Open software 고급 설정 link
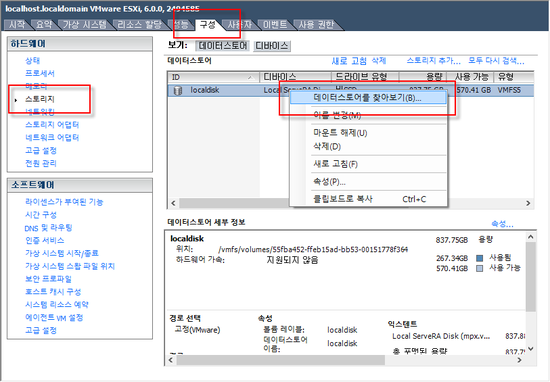 (41, 330)
